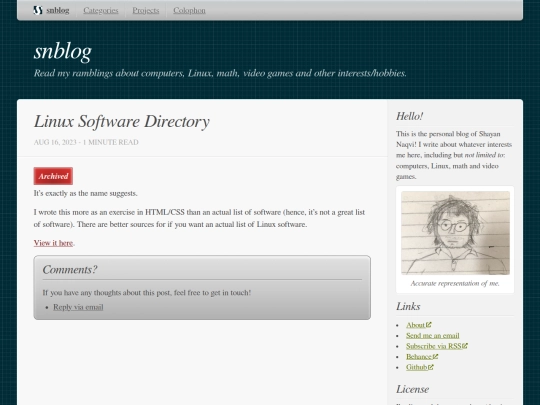Open the Colophon menu item

point(189,10)
